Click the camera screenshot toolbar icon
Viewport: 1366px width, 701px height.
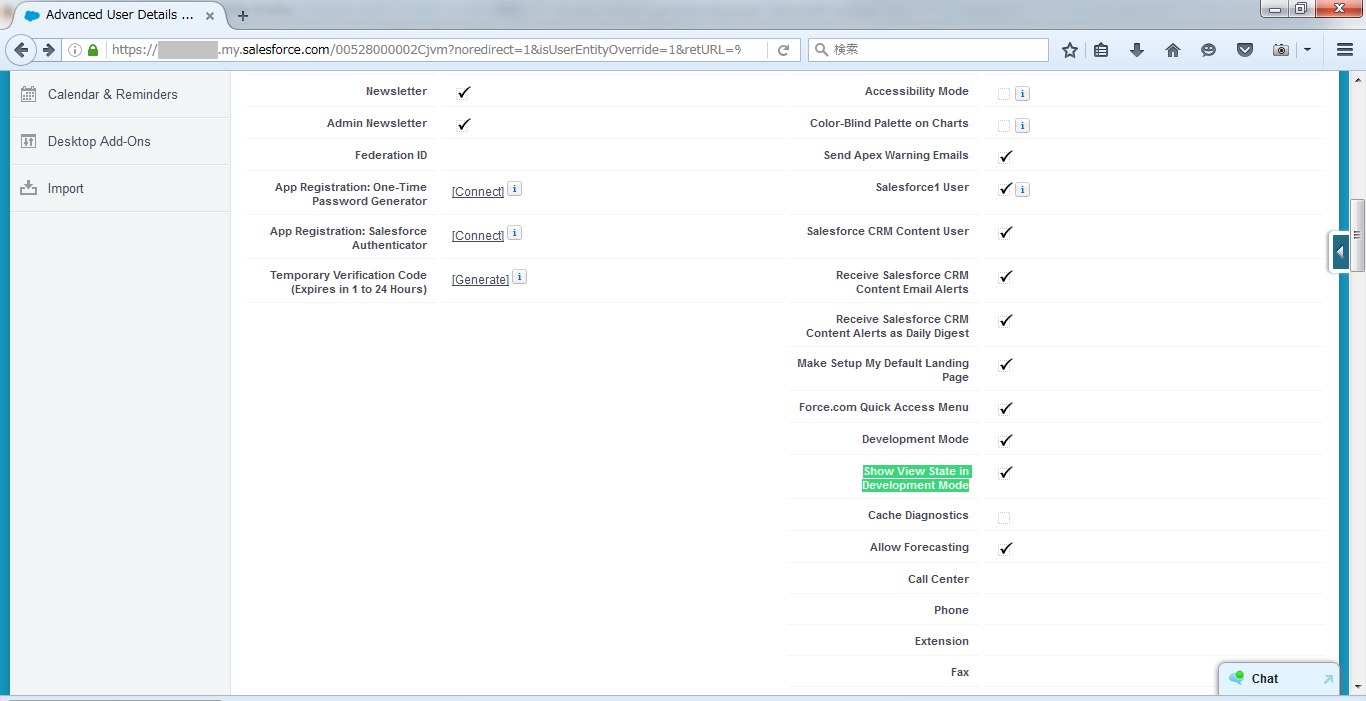(1281, 50)
